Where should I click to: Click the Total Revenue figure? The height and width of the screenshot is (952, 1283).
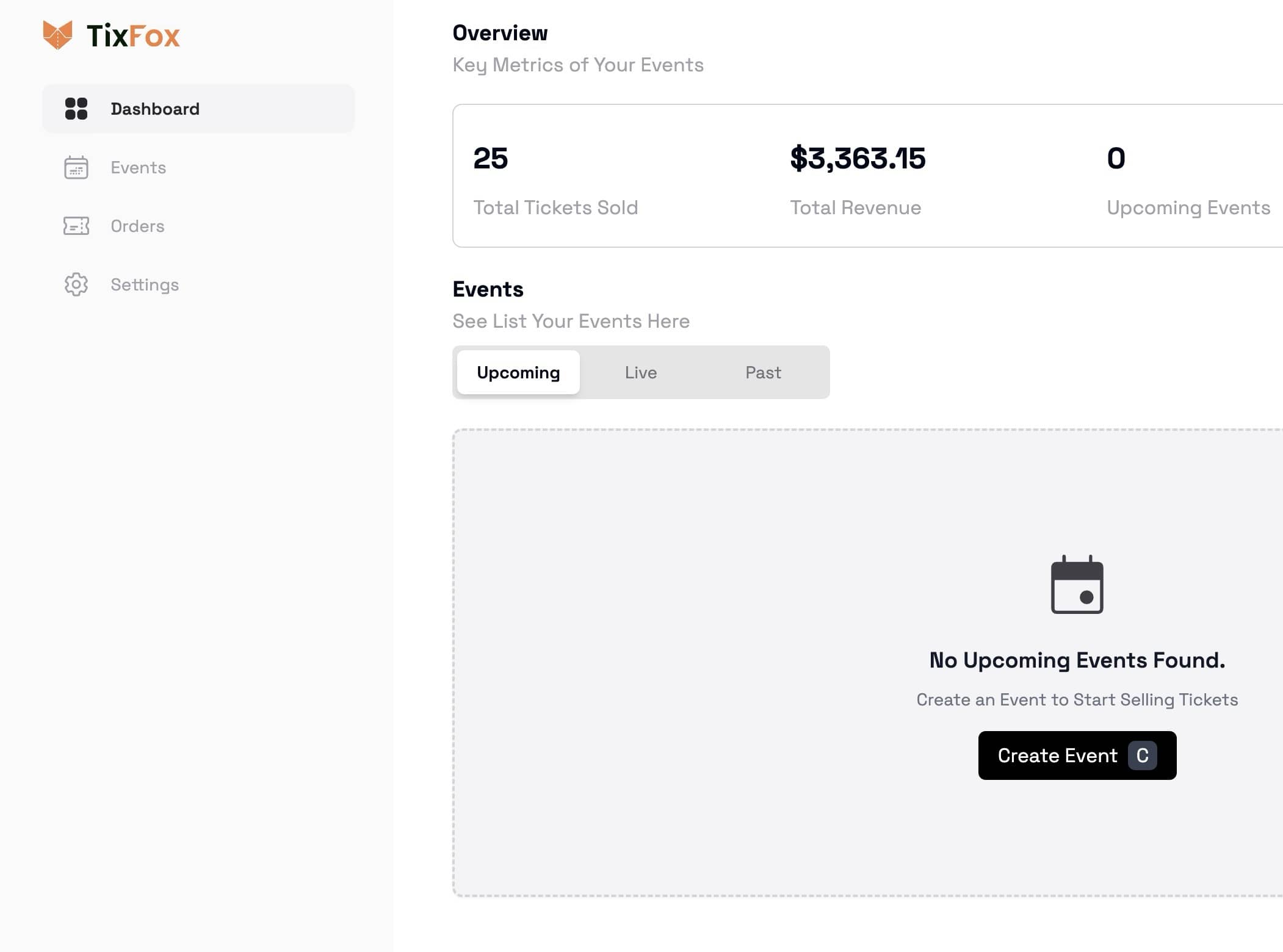[x=858, y=159]
